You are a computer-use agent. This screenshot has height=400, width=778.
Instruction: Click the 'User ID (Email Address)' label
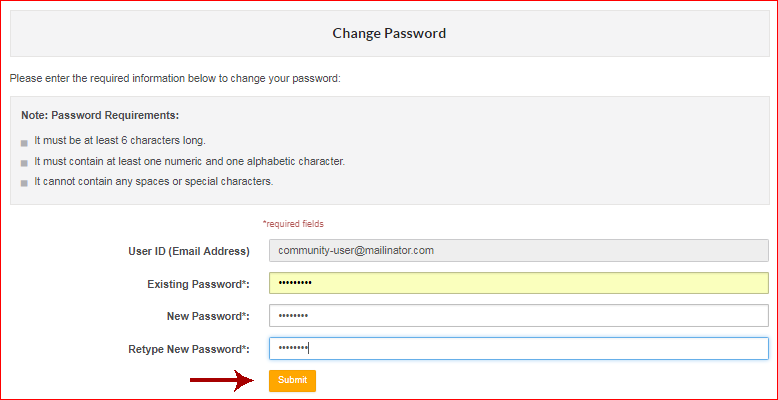click(181, 251)
